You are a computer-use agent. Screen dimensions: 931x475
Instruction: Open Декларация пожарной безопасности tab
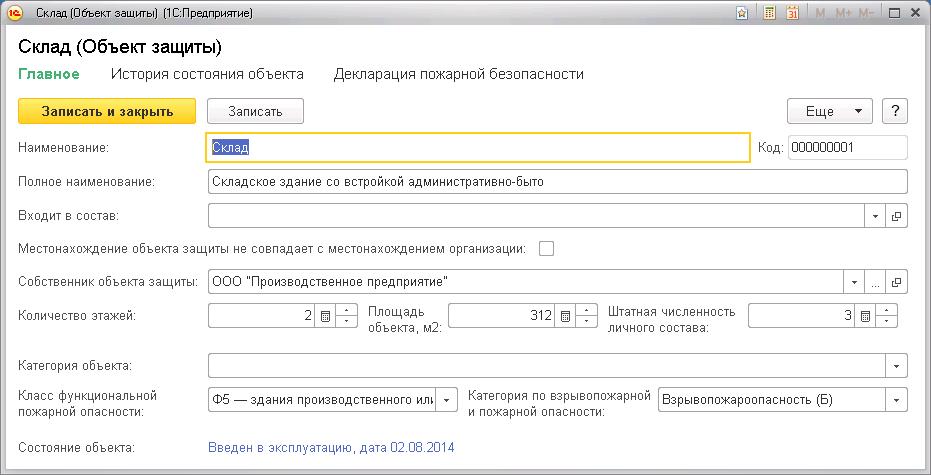tap(459, 74)
